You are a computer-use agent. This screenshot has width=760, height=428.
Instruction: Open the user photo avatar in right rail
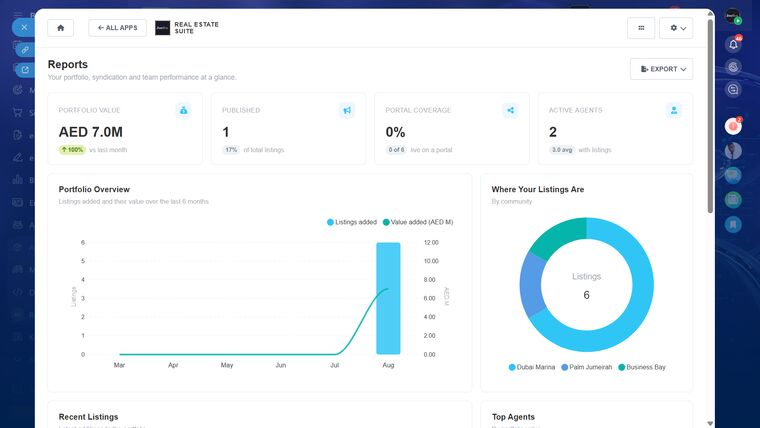click(733, 150)
